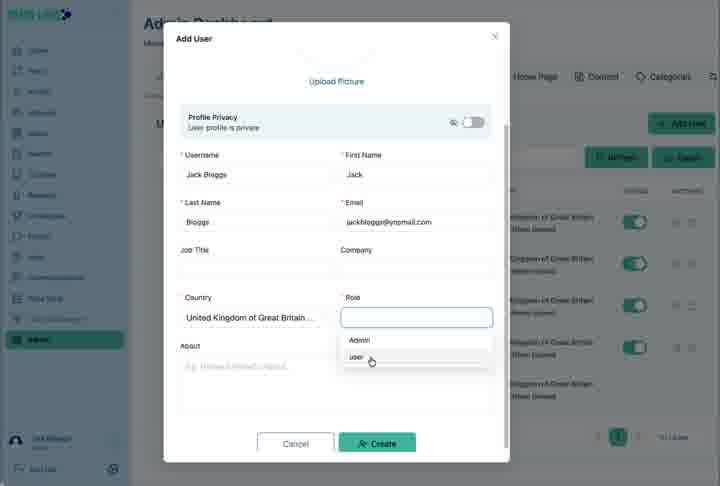Click the user avatar in the sidebar footer

tap(16, 441)
